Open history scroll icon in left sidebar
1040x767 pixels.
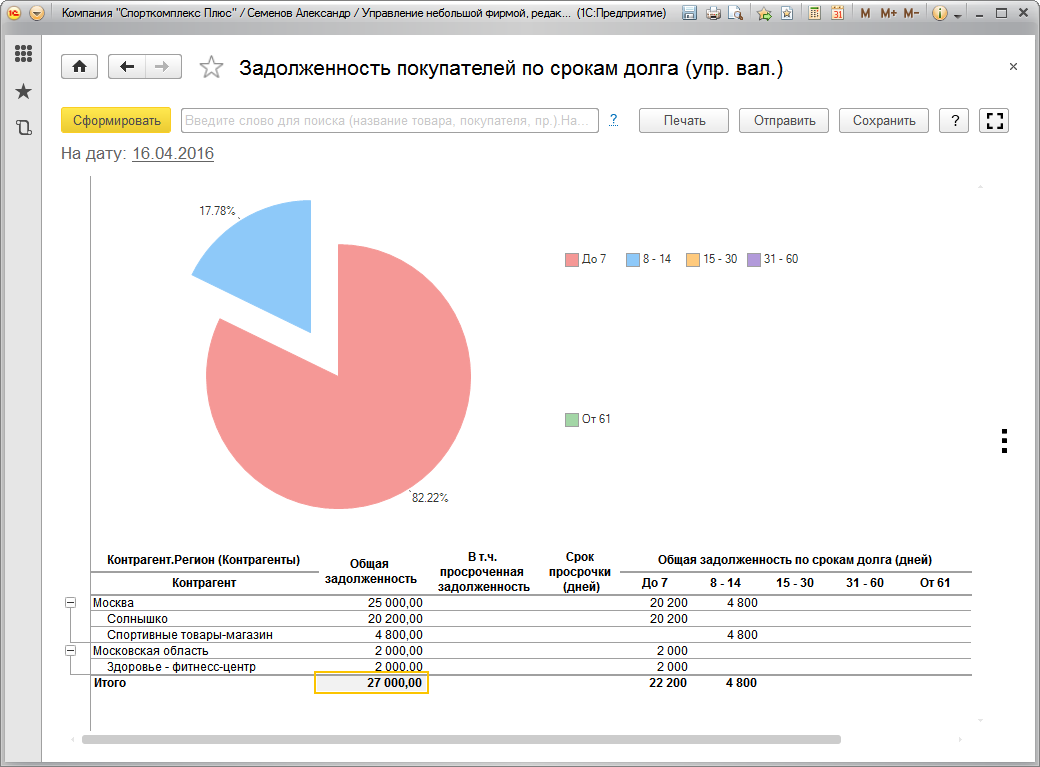coord(23,127)
